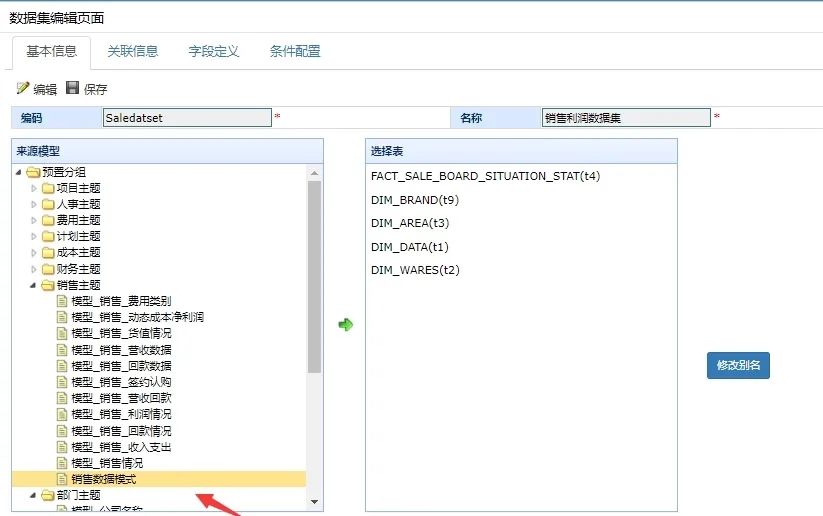
Task: Select DIM_WARES(t2) in table list
Action: 415,270
